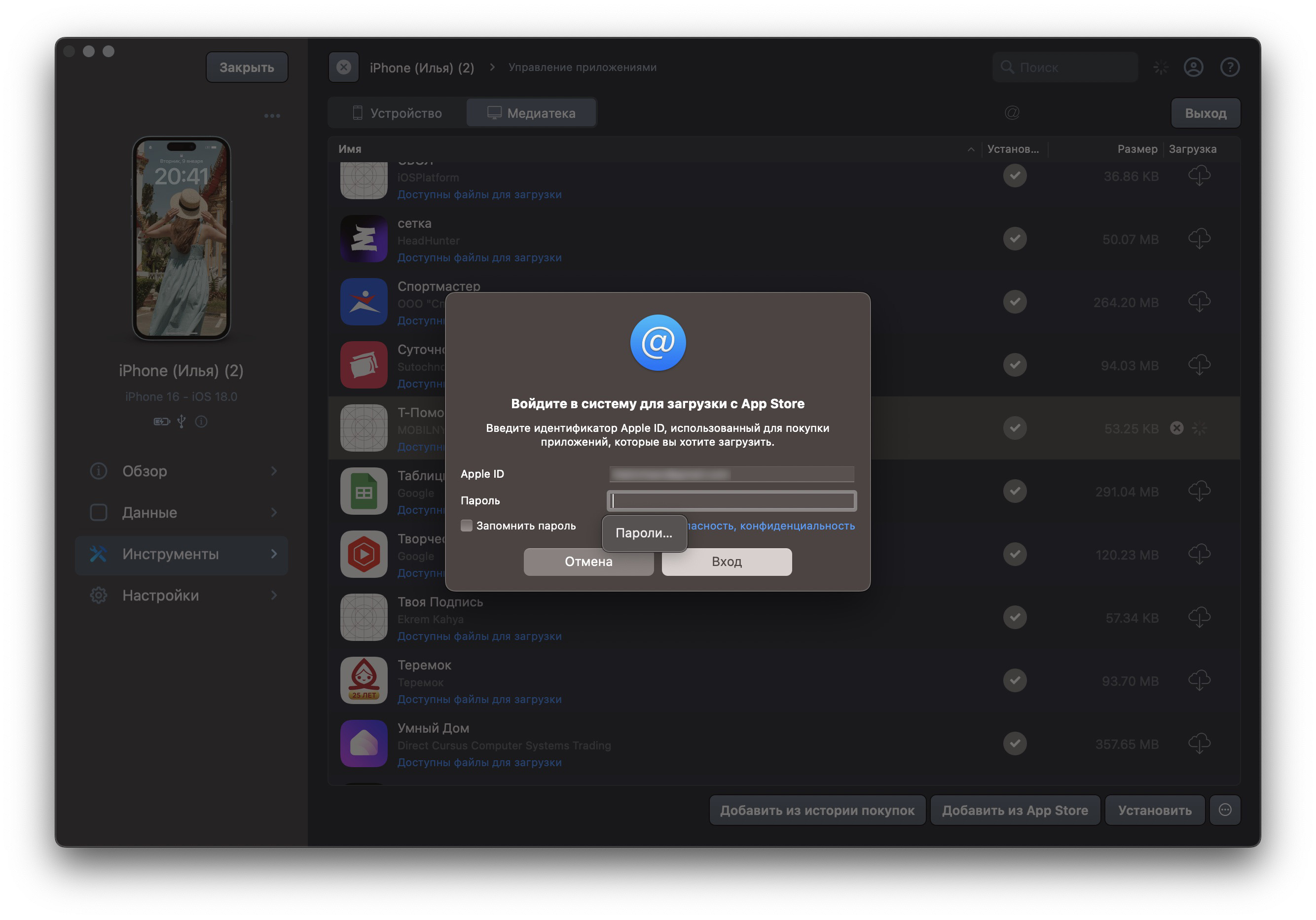Expand the Обзор chevron

274,471
